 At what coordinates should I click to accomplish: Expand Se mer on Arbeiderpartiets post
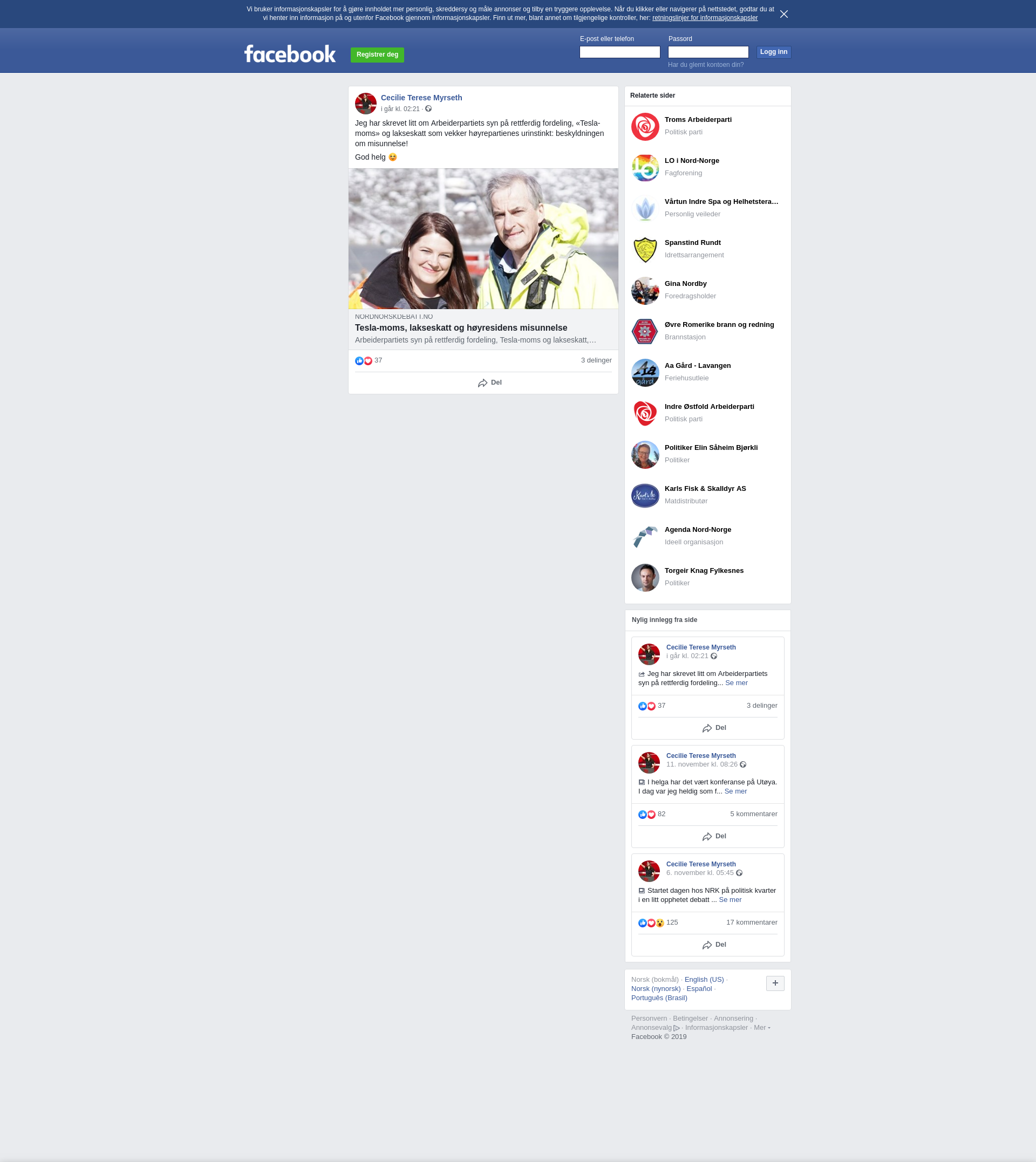pyautogui.click(x=736, y=682)
